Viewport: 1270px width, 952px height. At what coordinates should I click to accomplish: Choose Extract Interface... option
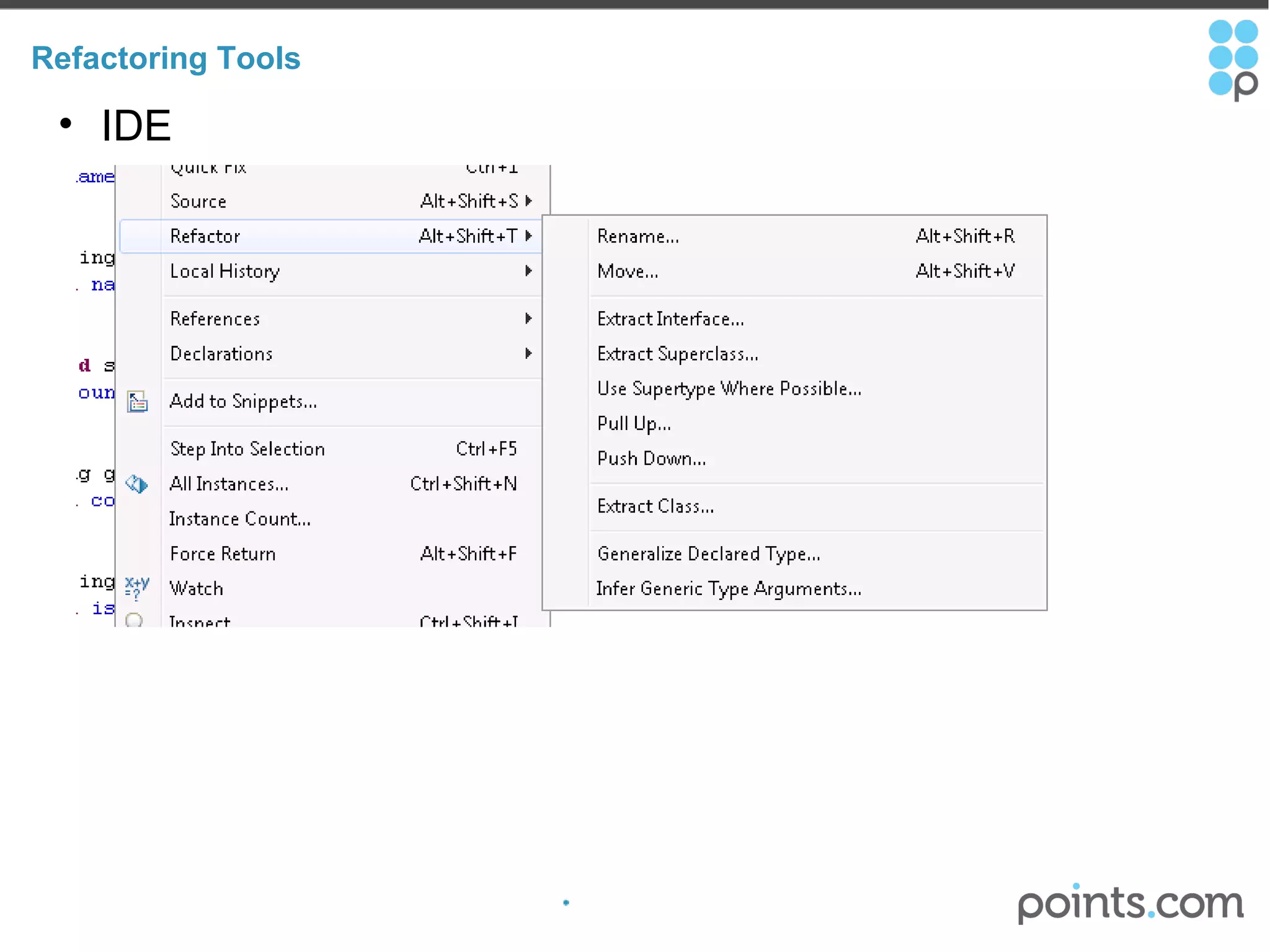point(670,319)
